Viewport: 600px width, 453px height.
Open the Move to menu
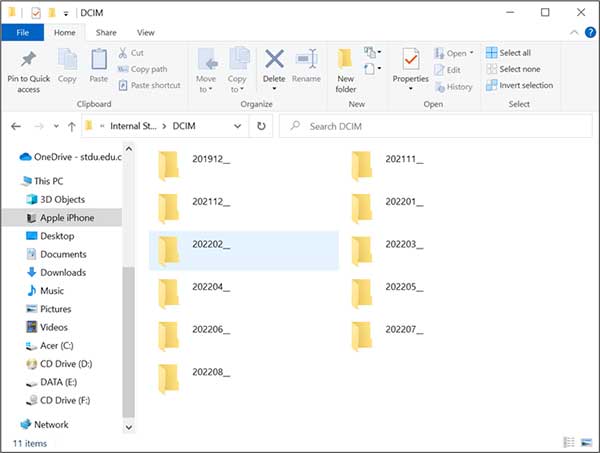[x=206, y=71]
